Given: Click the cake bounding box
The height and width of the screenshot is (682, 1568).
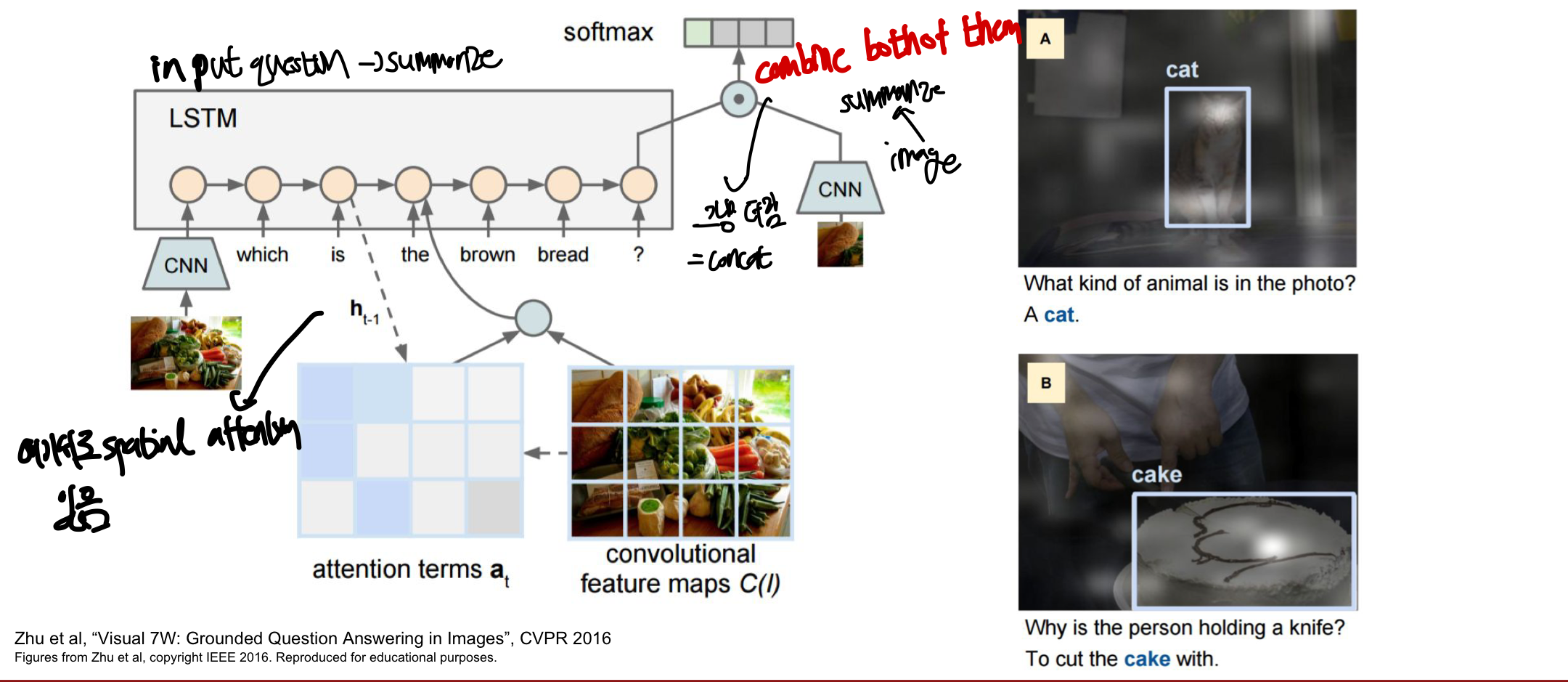Looking at the screenshot, I should pos(1244,551).
